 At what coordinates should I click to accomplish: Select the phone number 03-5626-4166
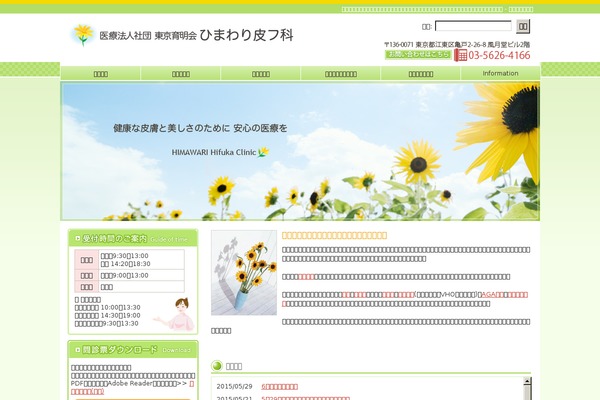click(499, 56)
